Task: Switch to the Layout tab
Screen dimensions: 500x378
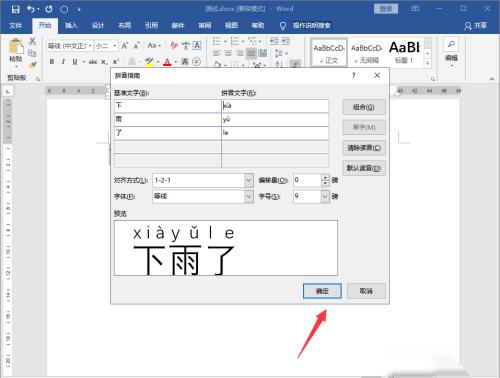Action: pyautogui.click(x=124, y=25)
